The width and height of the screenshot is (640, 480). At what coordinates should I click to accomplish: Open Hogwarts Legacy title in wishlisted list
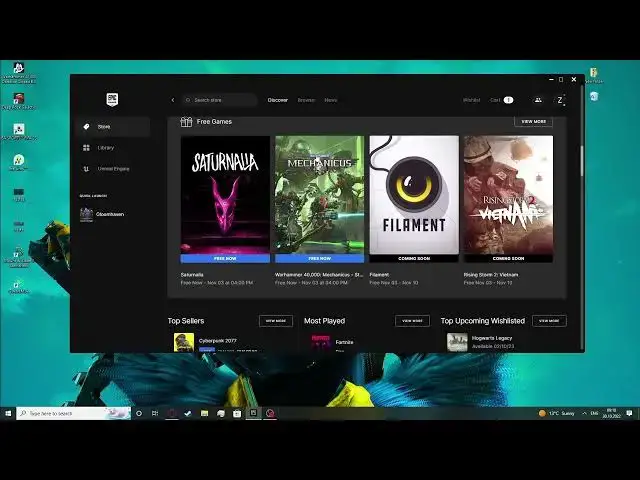click(x=492, y=338)
